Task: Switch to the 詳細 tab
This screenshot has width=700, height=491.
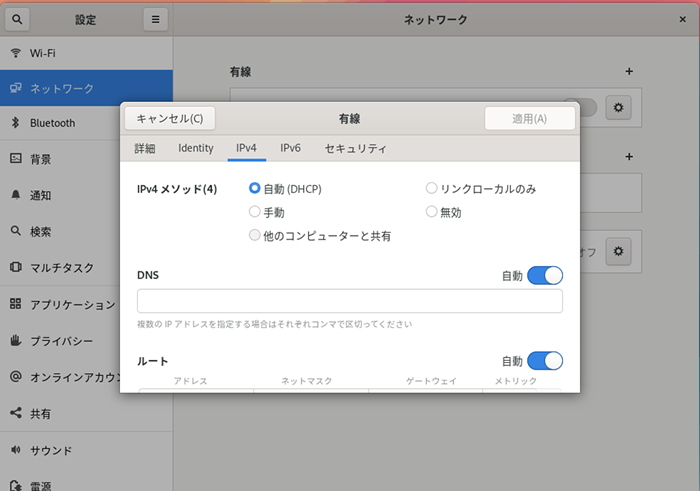Action: [x=145, y=148]
